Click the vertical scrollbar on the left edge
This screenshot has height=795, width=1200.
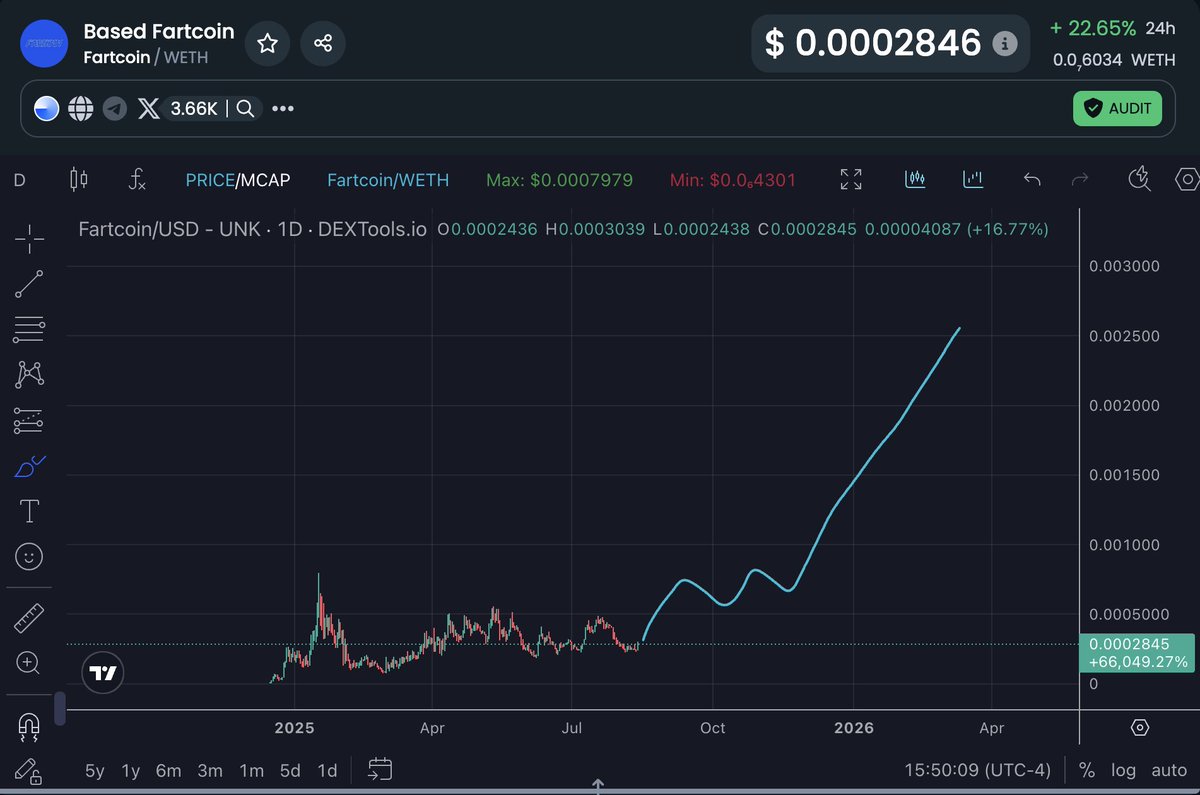[x=58, y=708]
